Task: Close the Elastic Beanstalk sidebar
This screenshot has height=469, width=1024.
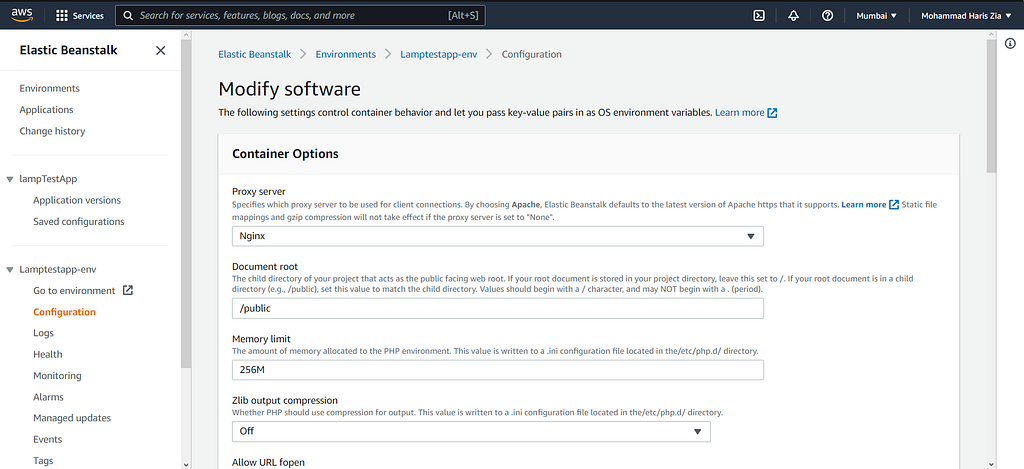Action: click(161, 50)
